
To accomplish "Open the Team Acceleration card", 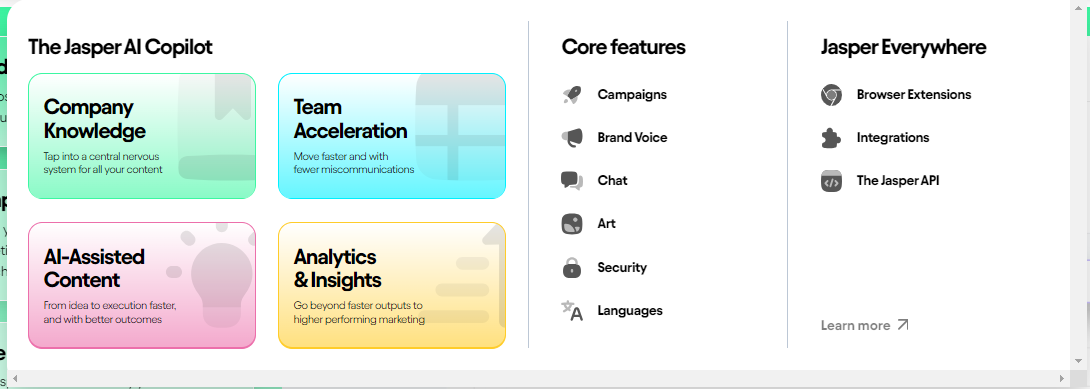I will click(x=392, y=136).
